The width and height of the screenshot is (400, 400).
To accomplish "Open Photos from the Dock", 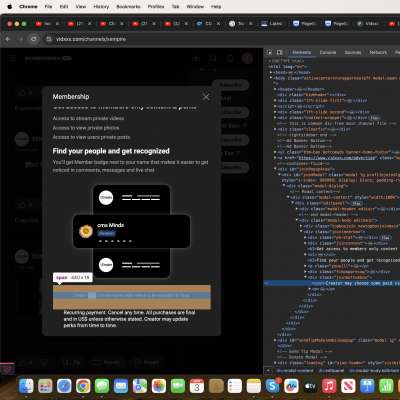I will tap(159, 386).
